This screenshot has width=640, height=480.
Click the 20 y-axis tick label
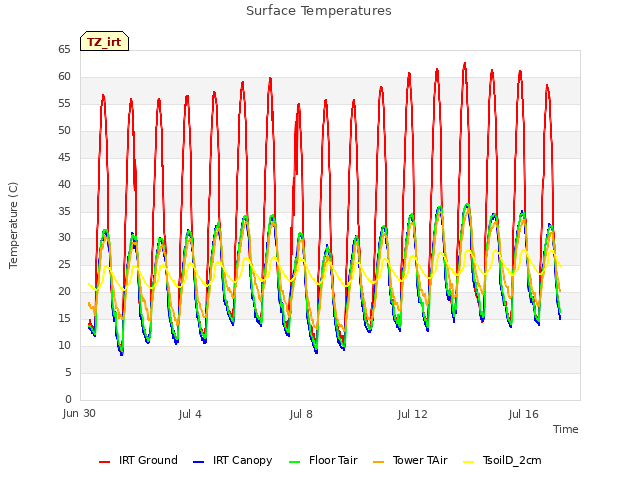tap(64, 291)
